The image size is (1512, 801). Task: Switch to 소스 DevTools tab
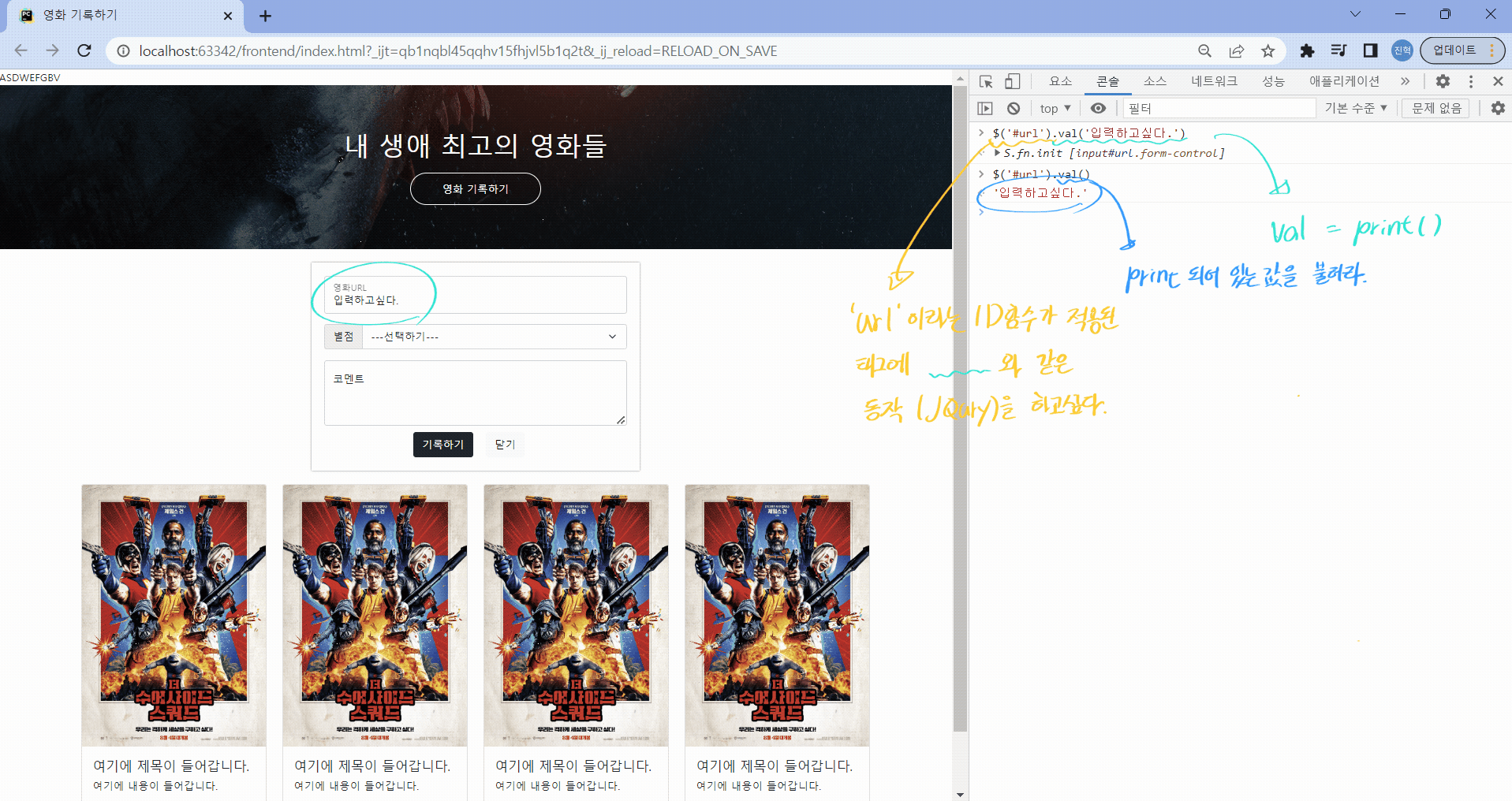[x=1155, y=81]
